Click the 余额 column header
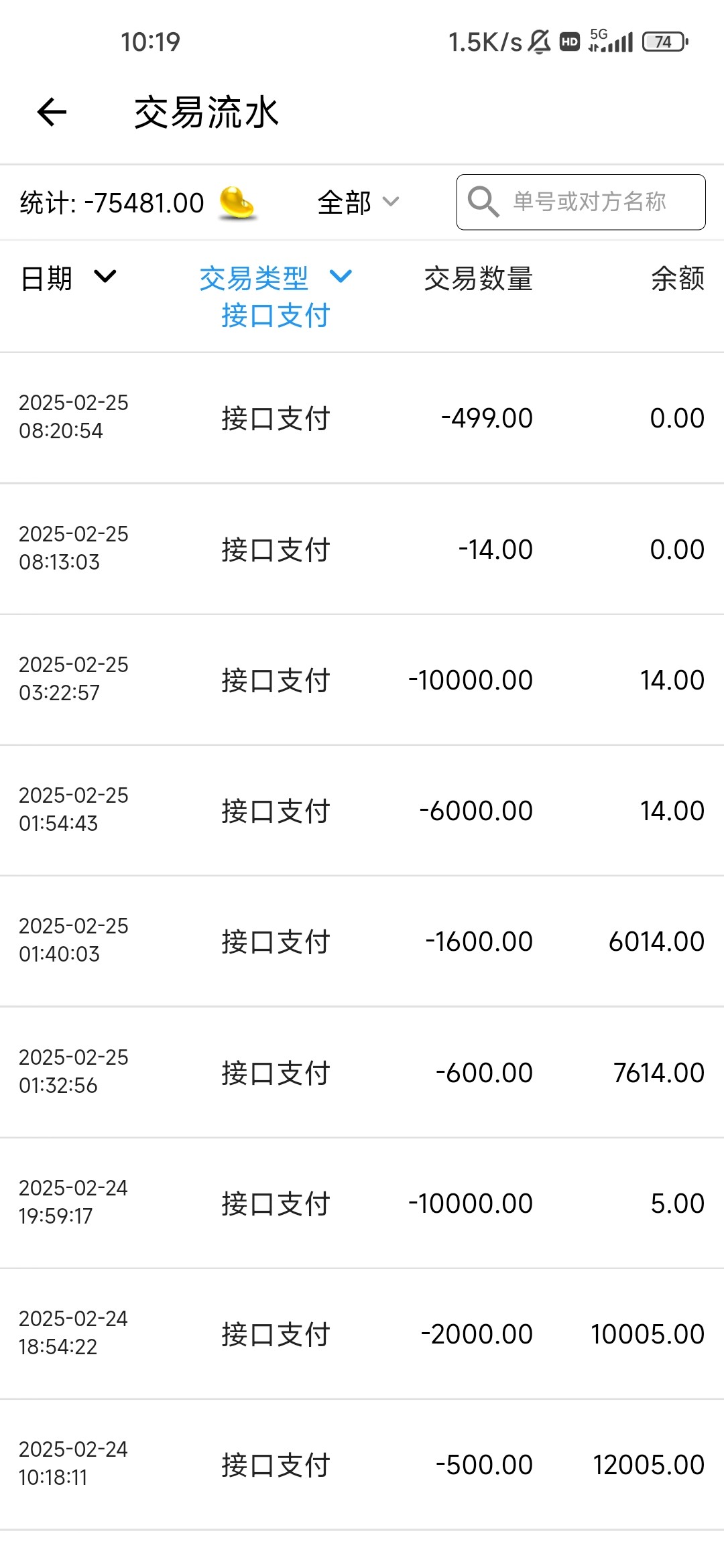 click(677, 279)
